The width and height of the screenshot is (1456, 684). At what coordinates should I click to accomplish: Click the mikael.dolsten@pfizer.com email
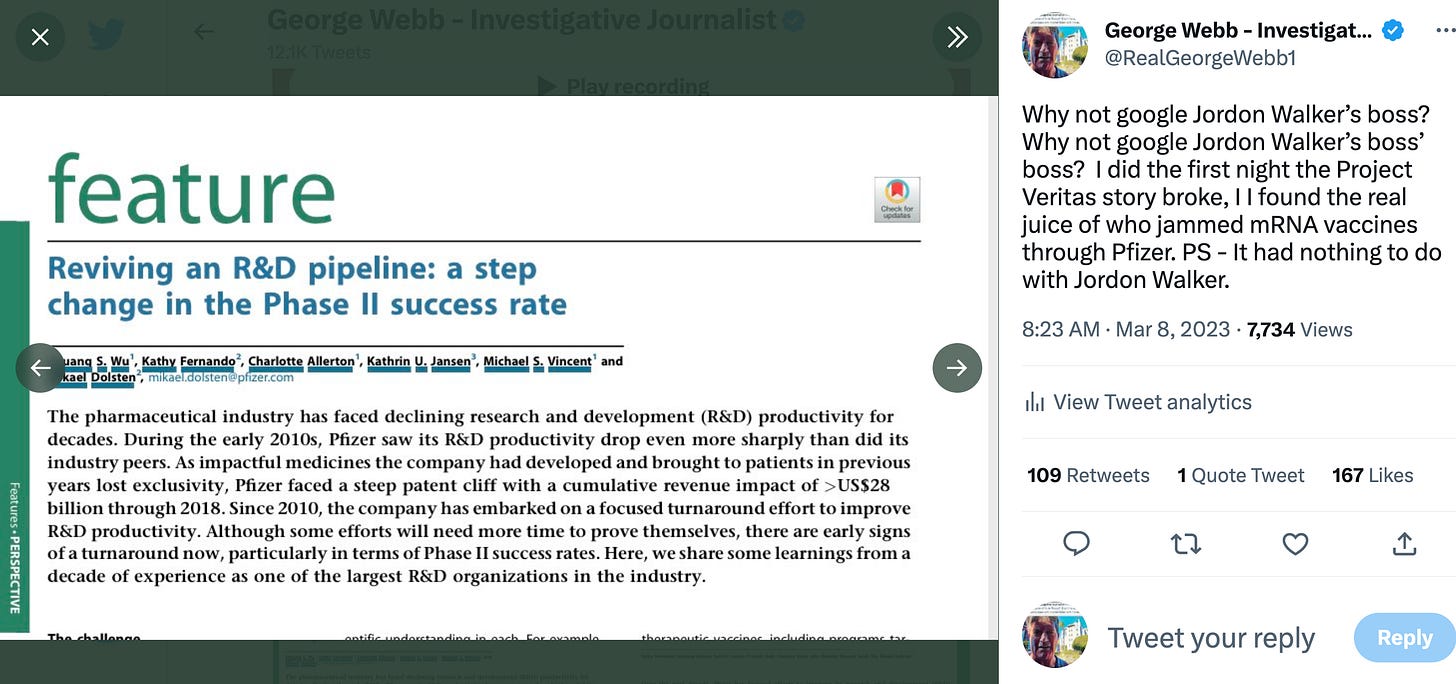click(221, 378)
